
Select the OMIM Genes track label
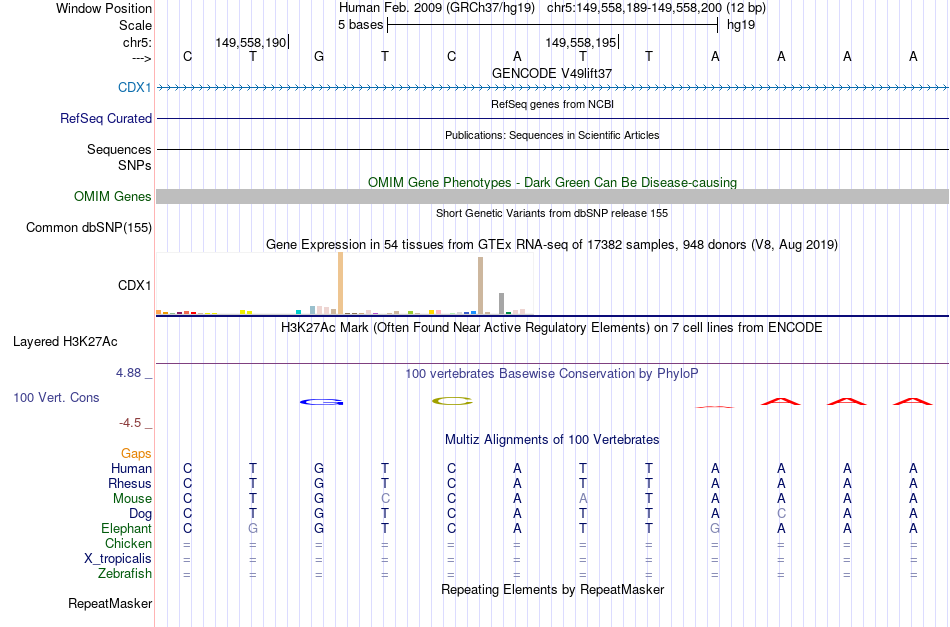[113, 196]
